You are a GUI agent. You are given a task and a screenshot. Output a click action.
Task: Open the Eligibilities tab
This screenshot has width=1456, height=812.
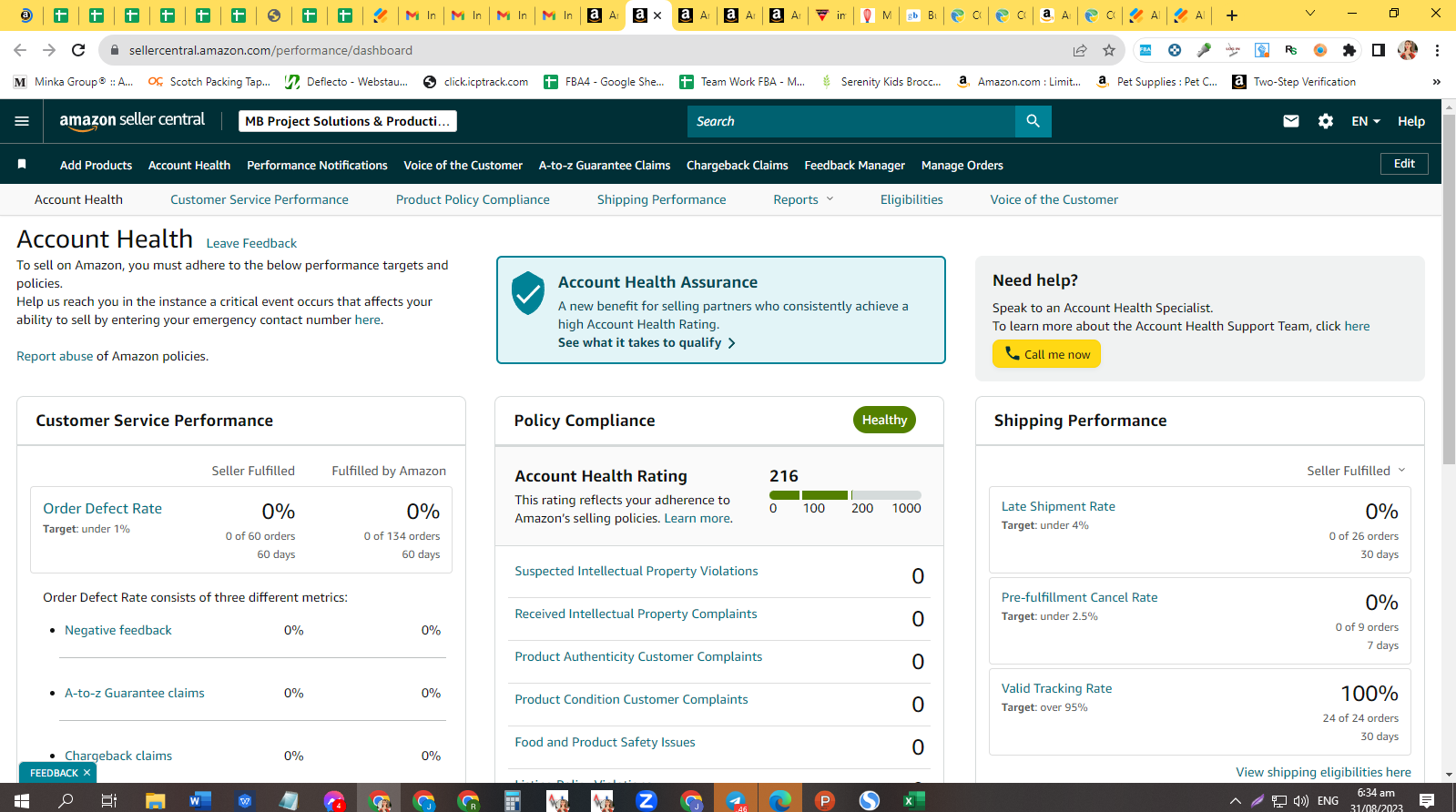click(911, 199)
